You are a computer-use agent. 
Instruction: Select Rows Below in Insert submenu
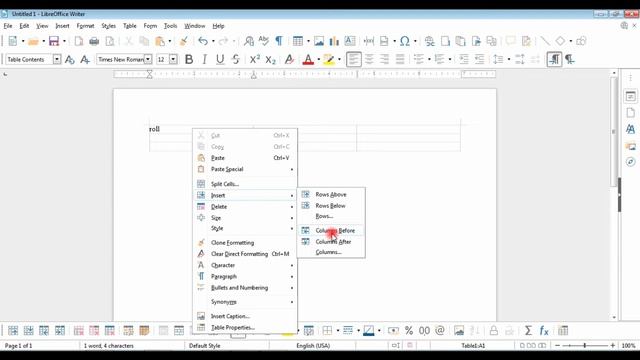click(x=331, y=206)
